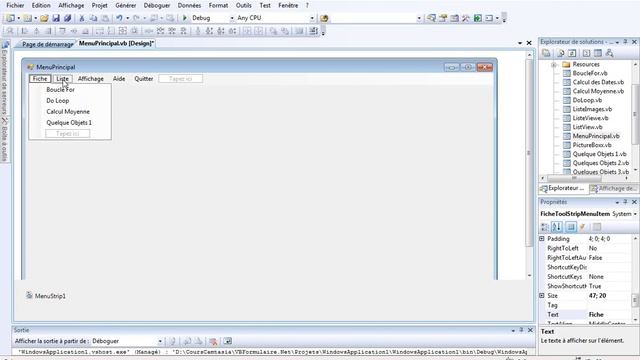Click the Copy icon in the toolbar
The height and width of the screenshot is (360, 640).
(x=93, y=18)
